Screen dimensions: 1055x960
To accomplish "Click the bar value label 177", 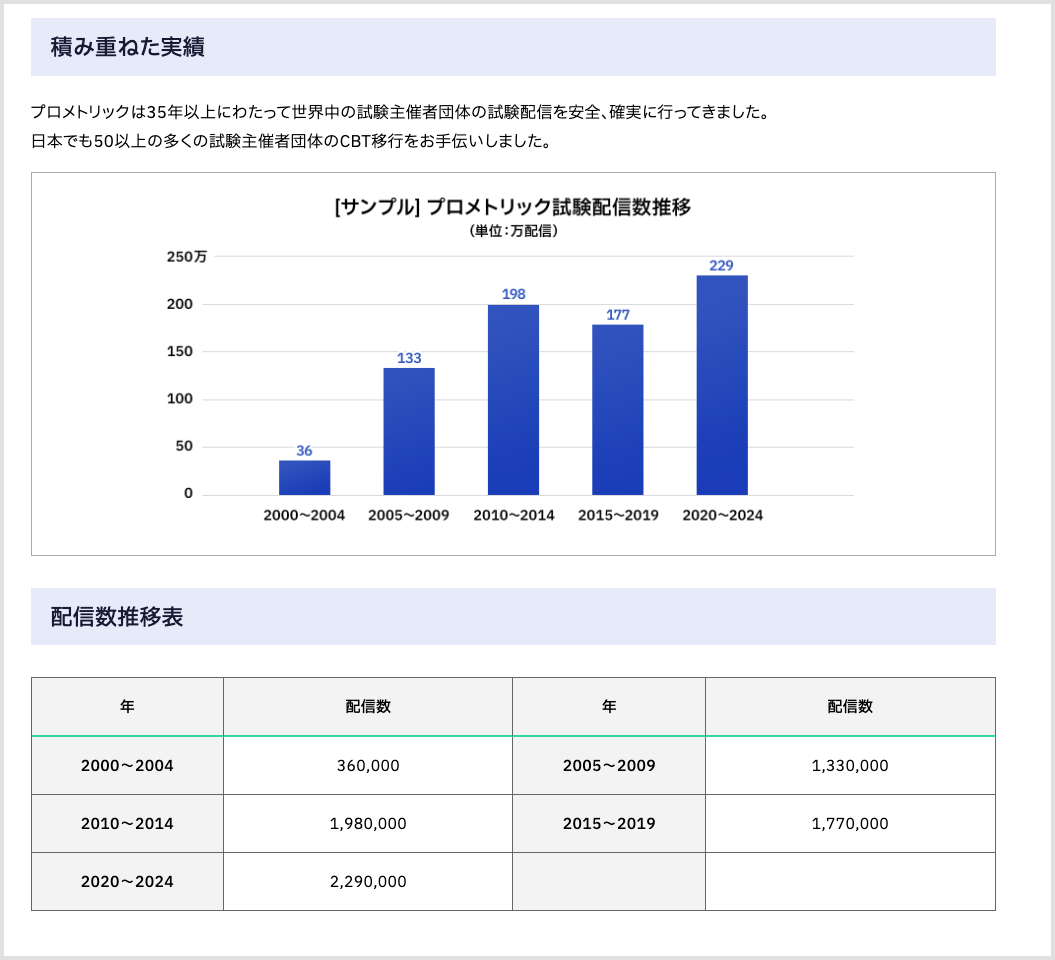I will [x=618, y=315].
